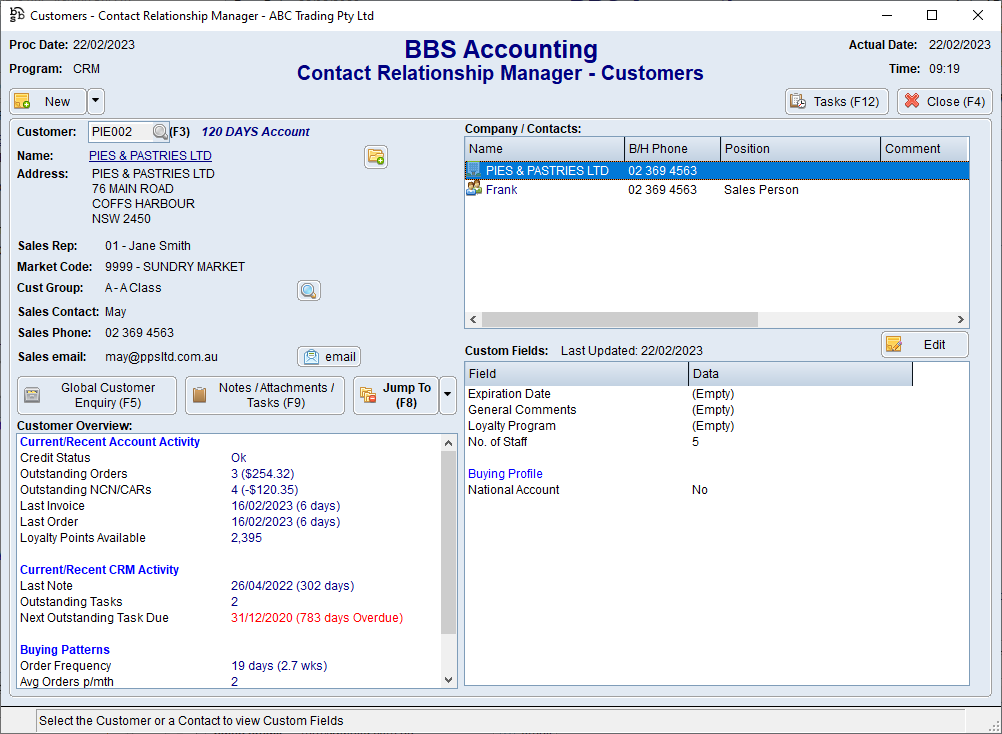The height and width of the screenshot is (734, 1002).
Task: Click the Buying Patterns heading link
Action: (64, 649)
